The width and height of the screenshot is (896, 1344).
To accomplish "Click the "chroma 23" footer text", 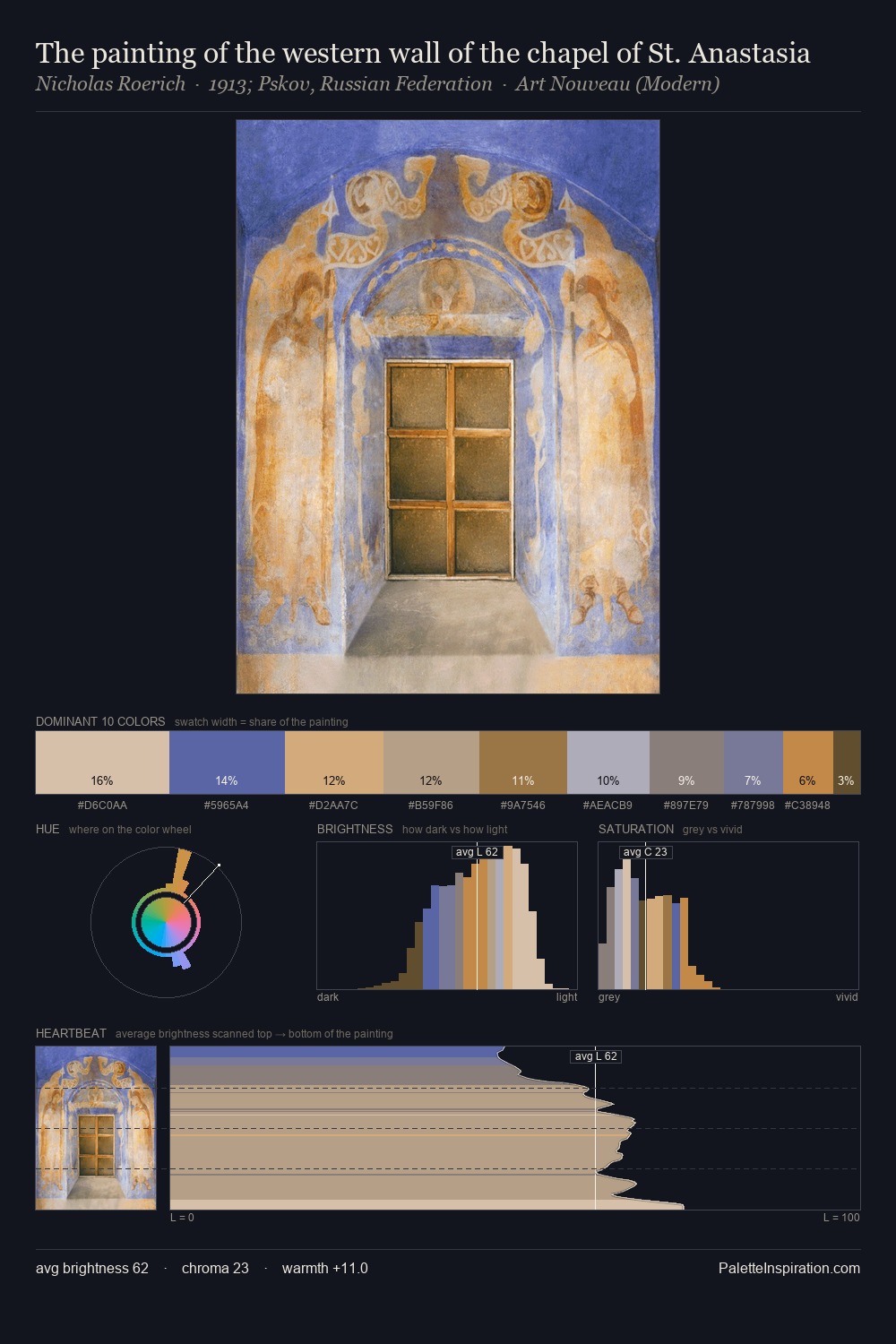I will pyautogui.click(x=215, y=1268).
